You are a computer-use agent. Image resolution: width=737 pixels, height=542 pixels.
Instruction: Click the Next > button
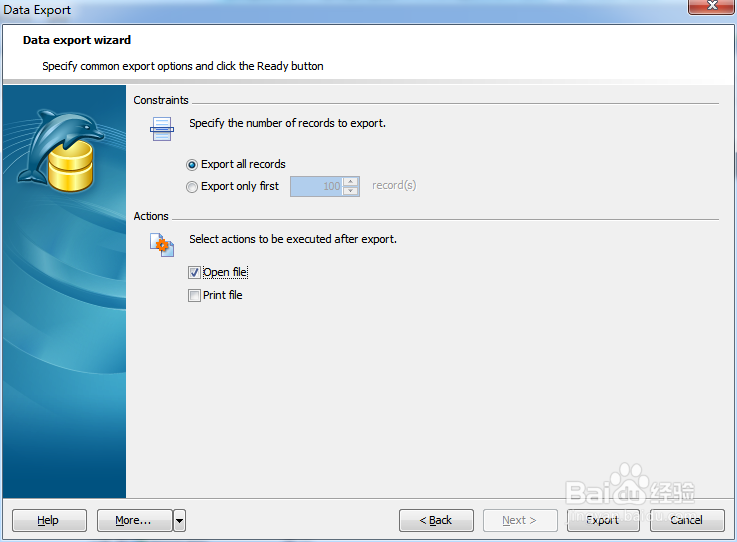tap(520, 520)
